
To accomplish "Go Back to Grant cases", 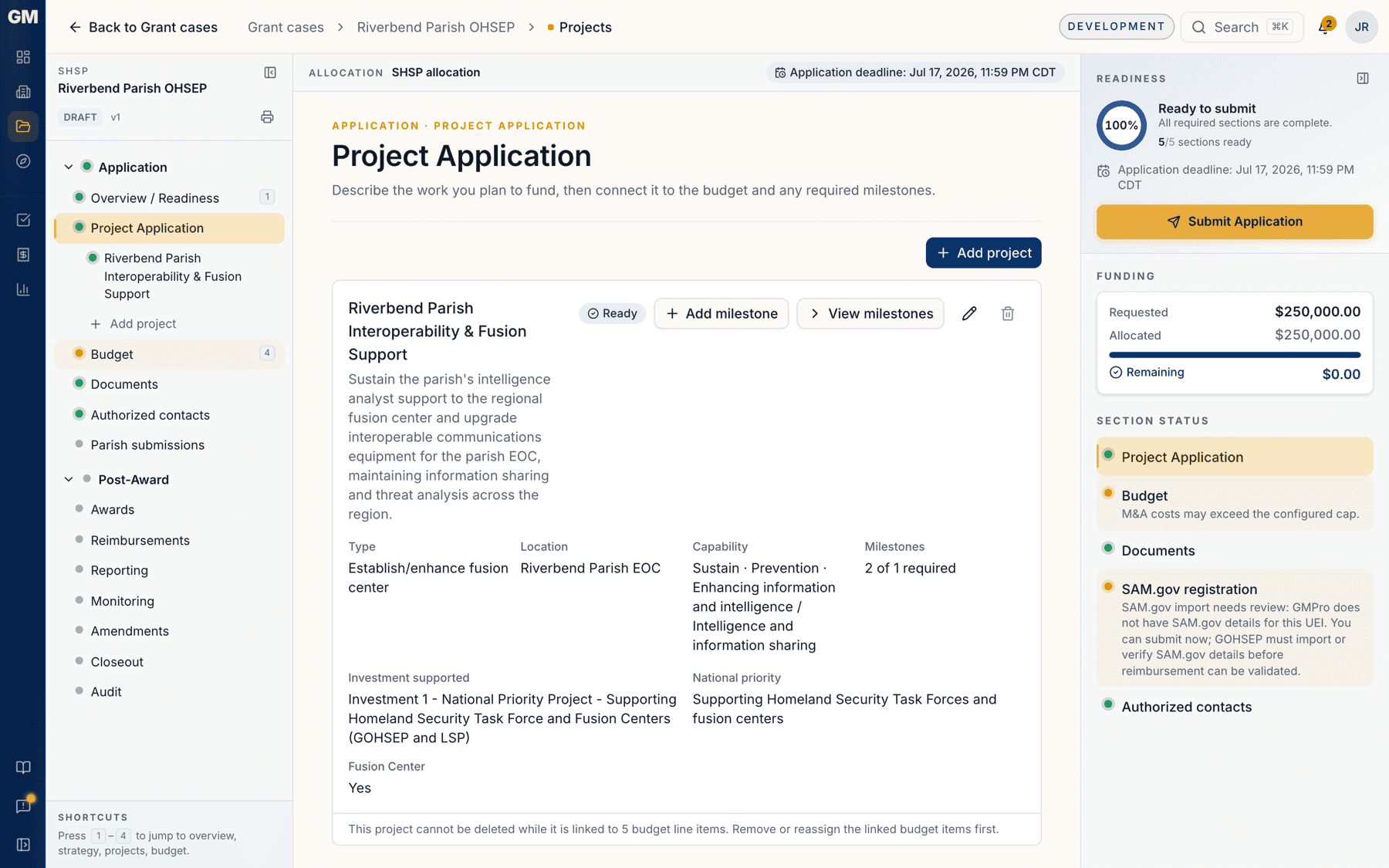I will 143,27.
